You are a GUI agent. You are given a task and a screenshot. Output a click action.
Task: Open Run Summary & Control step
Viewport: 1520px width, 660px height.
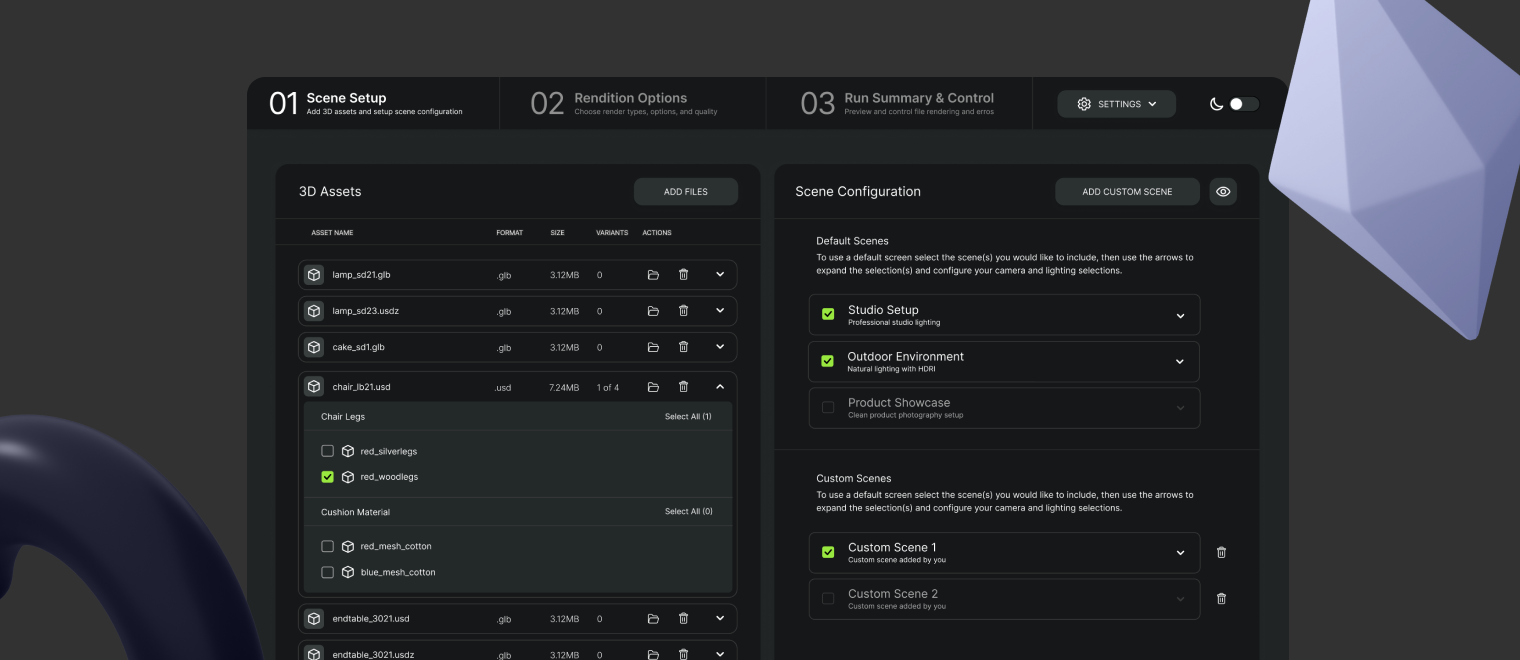tap(900, 103)
